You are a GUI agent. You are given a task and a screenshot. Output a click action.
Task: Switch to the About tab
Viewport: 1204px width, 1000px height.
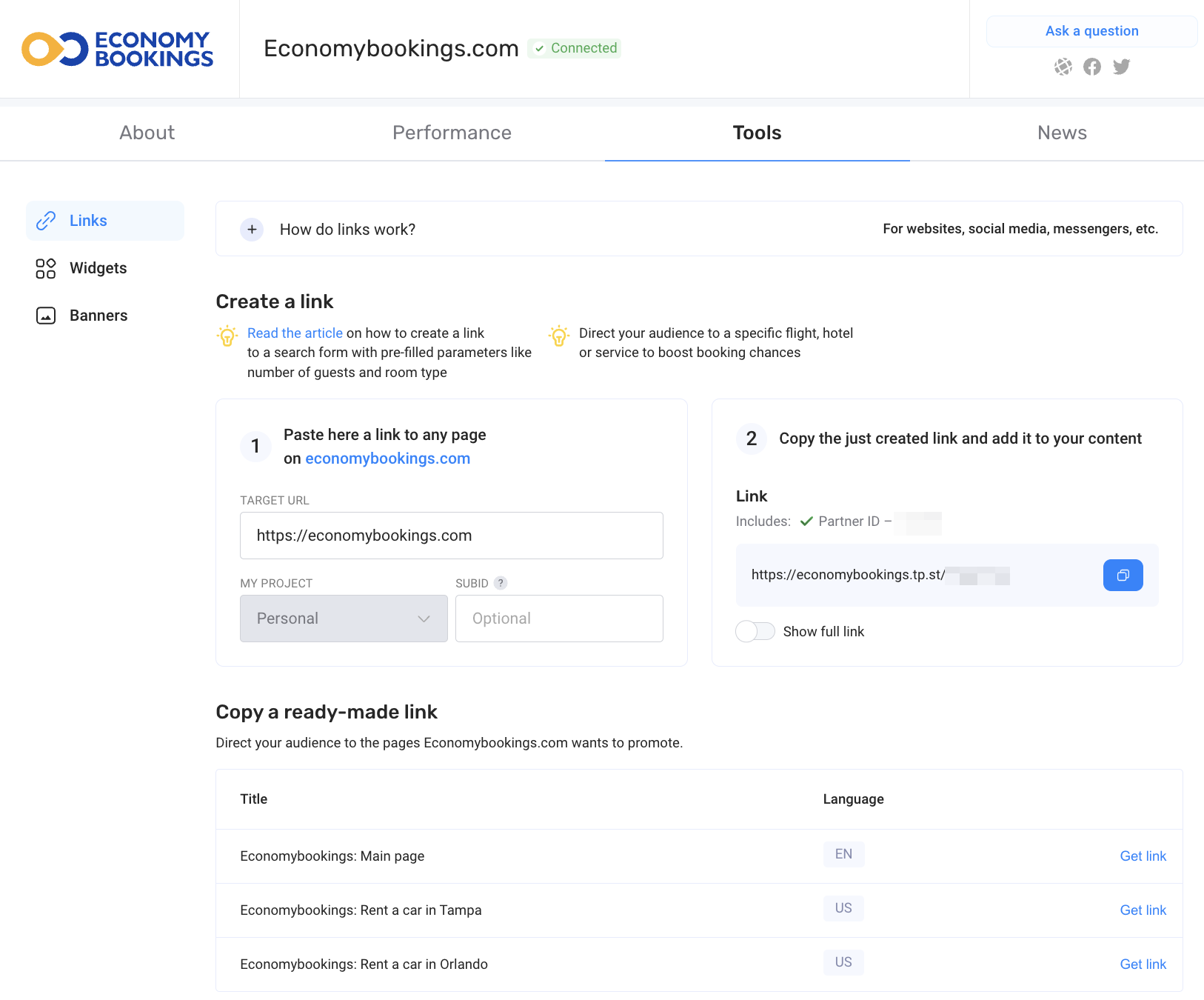[x=147, y=133]
